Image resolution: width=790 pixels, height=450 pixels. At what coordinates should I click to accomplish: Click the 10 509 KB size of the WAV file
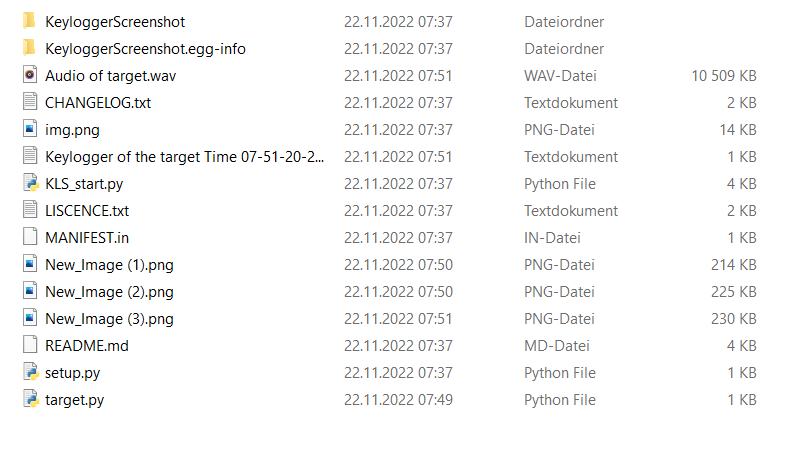[x=723, y=76]
